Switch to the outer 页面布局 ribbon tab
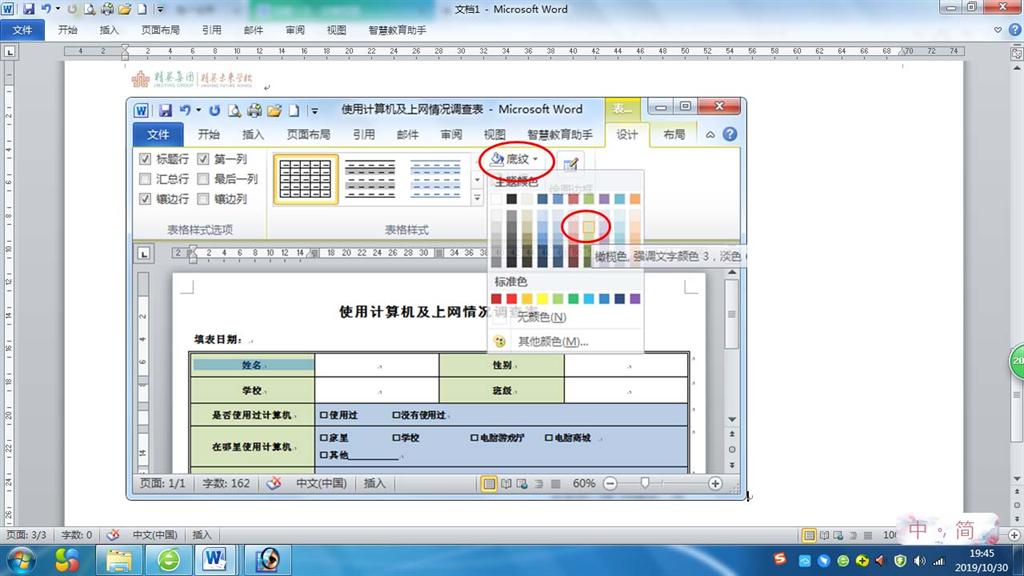The height and width of the screenshot is (576, 1024). (x=160, y=30)
